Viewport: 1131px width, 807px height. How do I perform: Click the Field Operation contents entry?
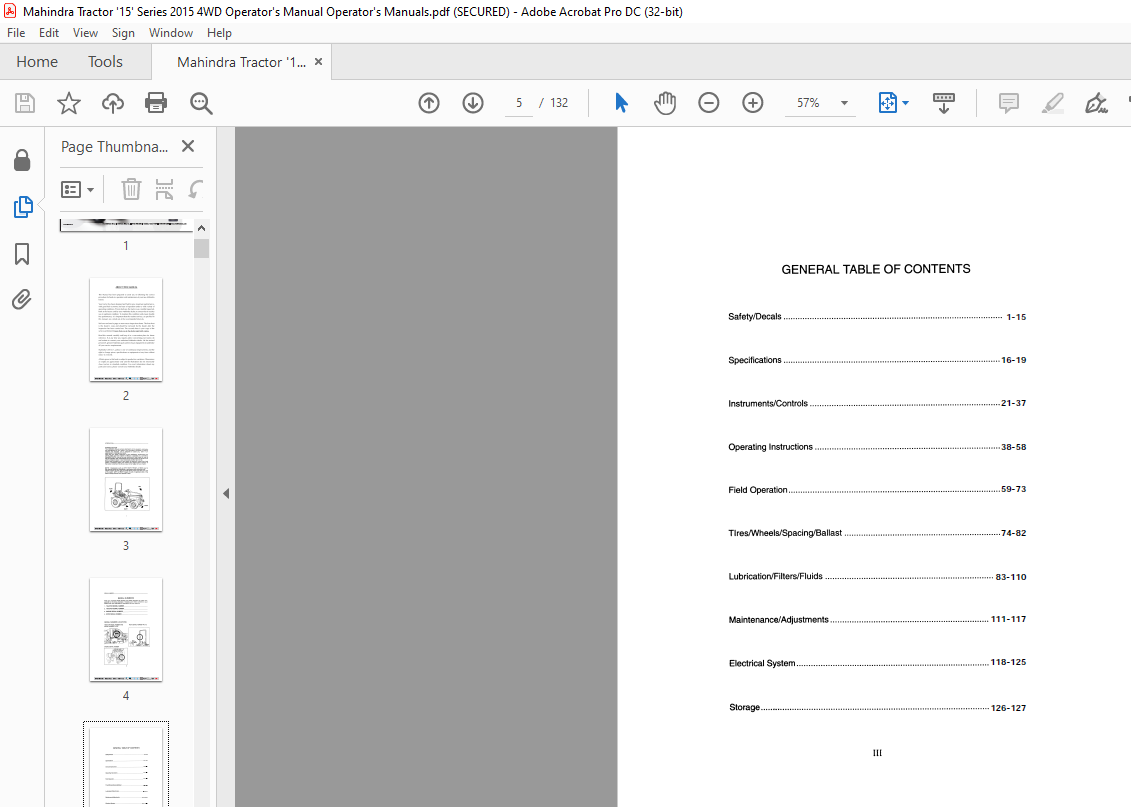tap(877, 490)
